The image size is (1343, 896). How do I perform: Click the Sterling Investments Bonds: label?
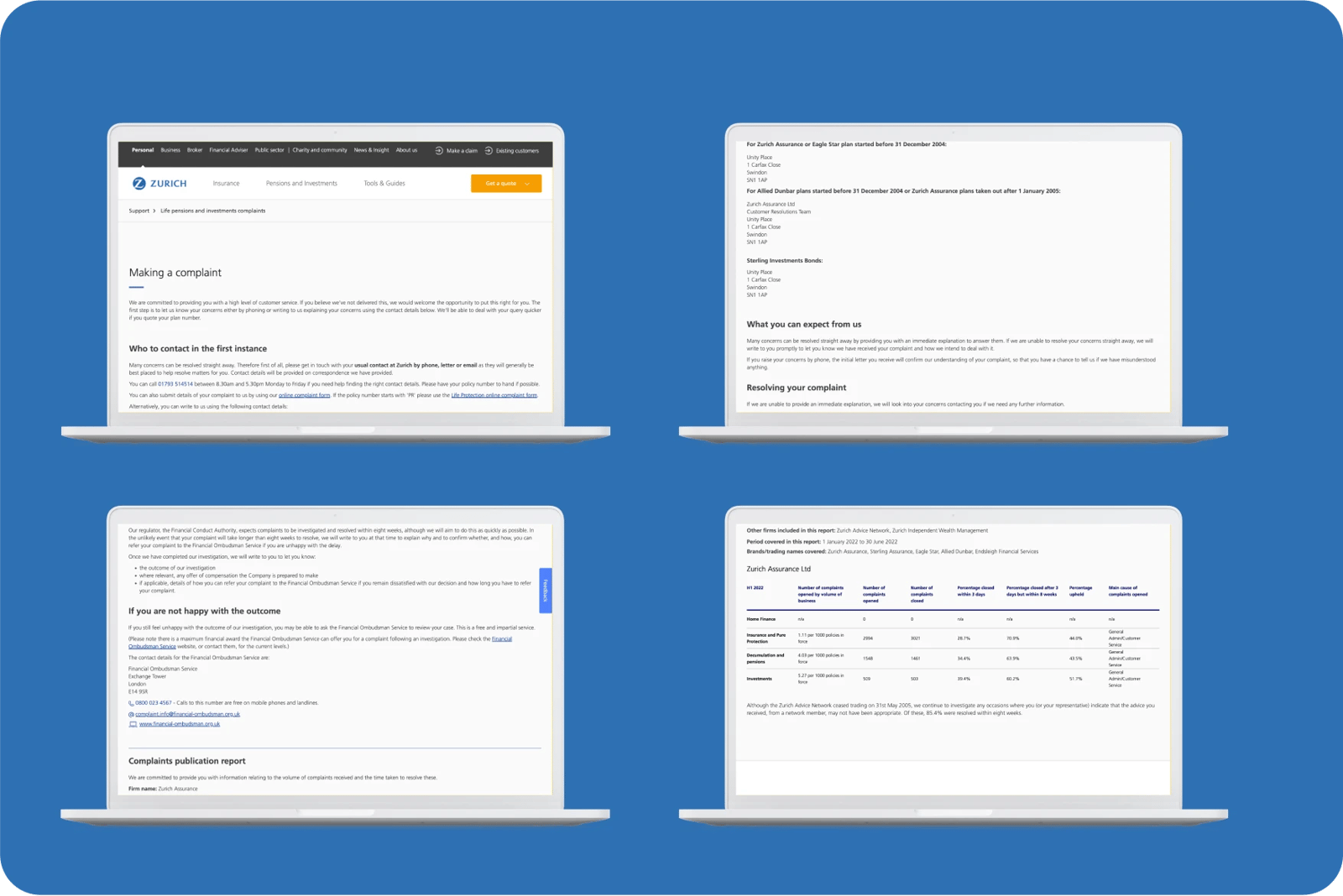pos(785,261)
